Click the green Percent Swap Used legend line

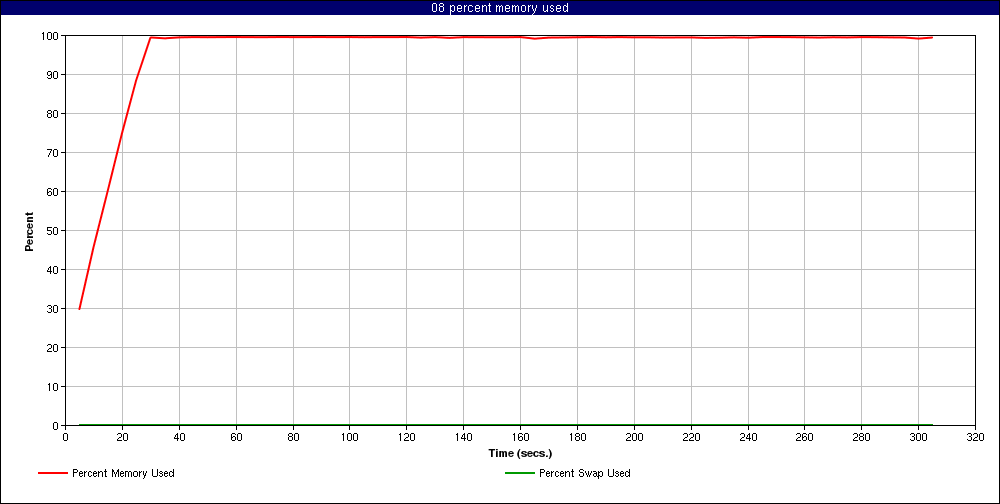(x=519, y=473)
